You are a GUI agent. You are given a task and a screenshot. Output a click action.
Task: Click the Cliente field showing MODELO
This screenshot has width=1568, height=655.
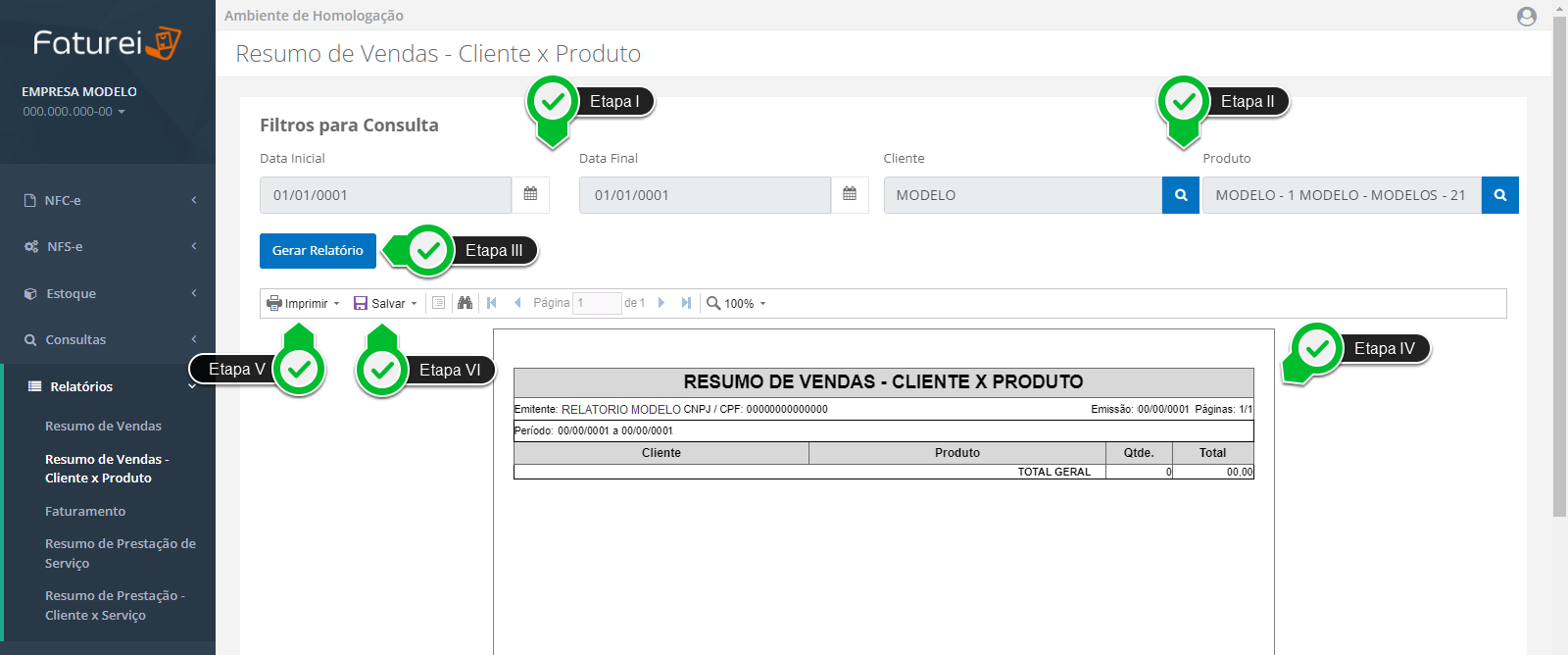[1023, 195]
